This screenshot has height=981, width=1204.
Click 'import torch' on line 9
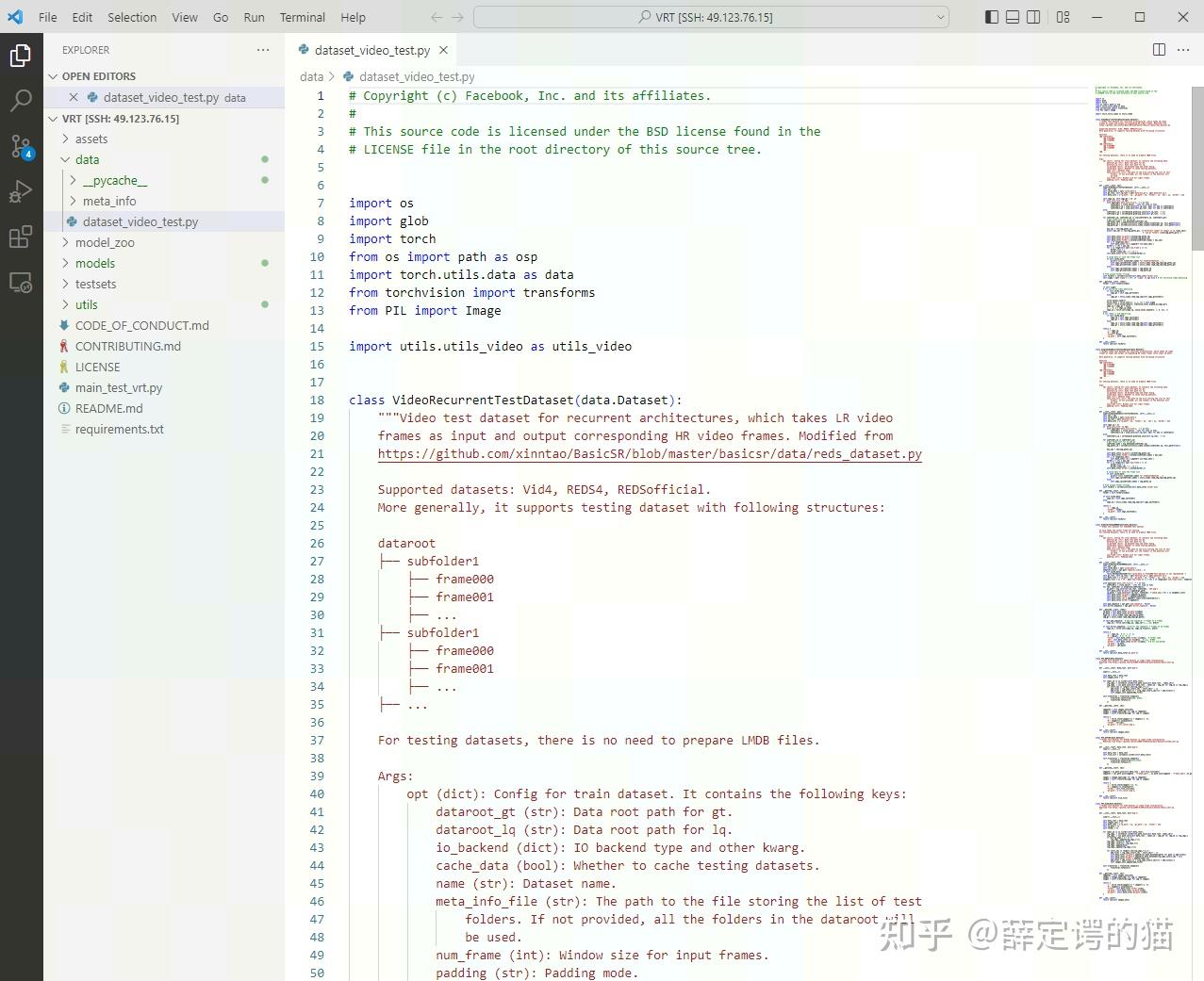[x=392, y=239]
